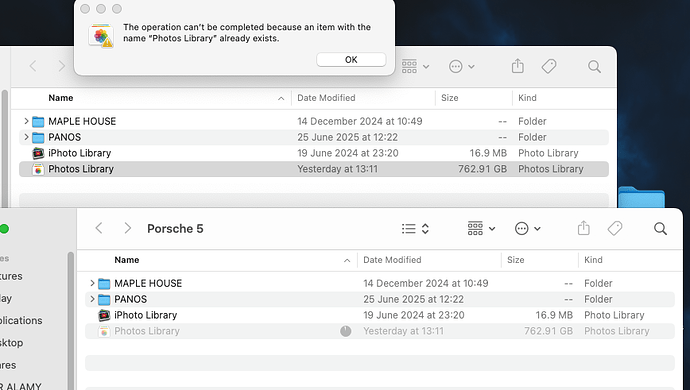Open action (ellipsis) menu in Porsche 5 window
The height and width of the screenshot is (390, 690).
(527, 228)
